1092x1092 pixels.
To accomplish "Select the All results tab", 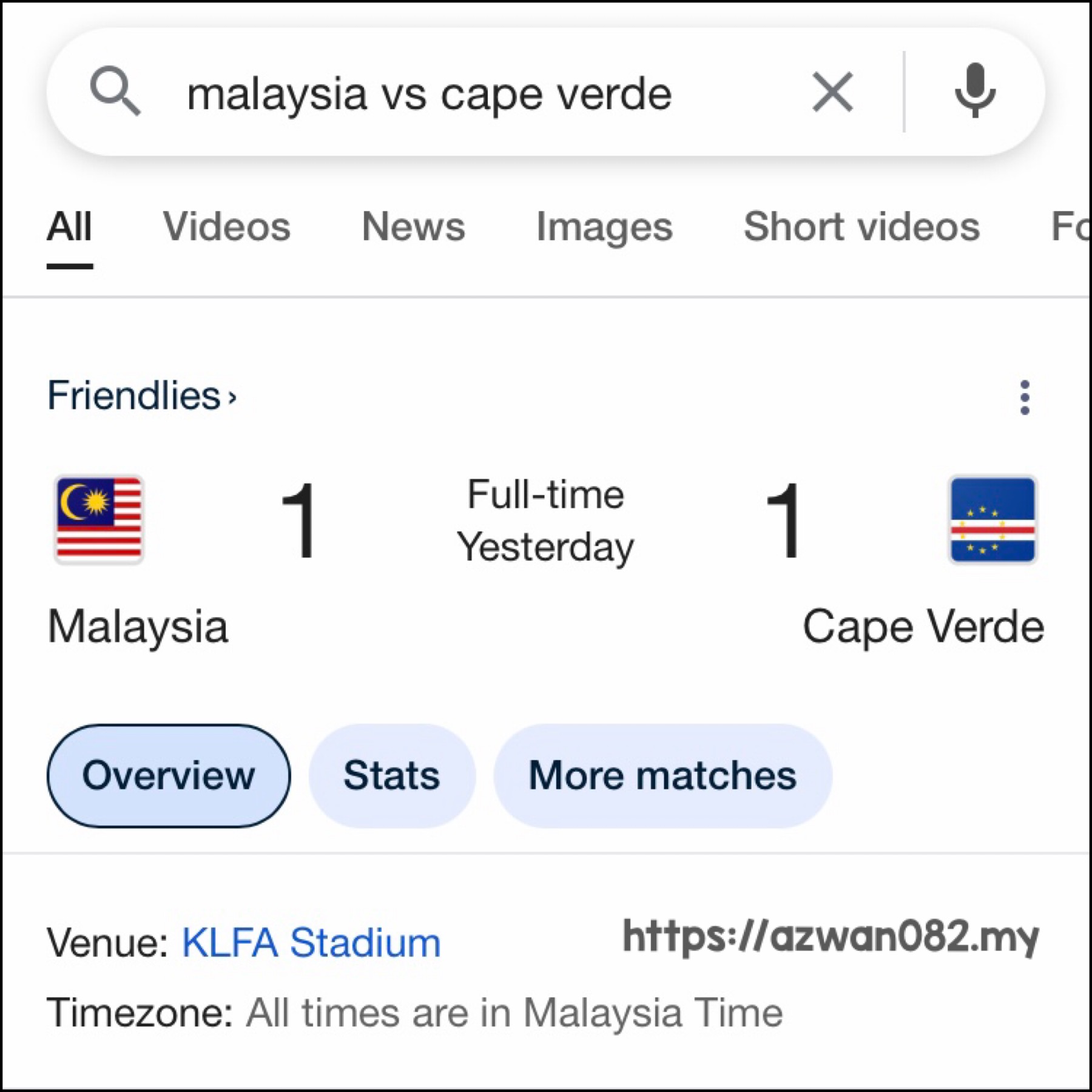I will 70,226.
